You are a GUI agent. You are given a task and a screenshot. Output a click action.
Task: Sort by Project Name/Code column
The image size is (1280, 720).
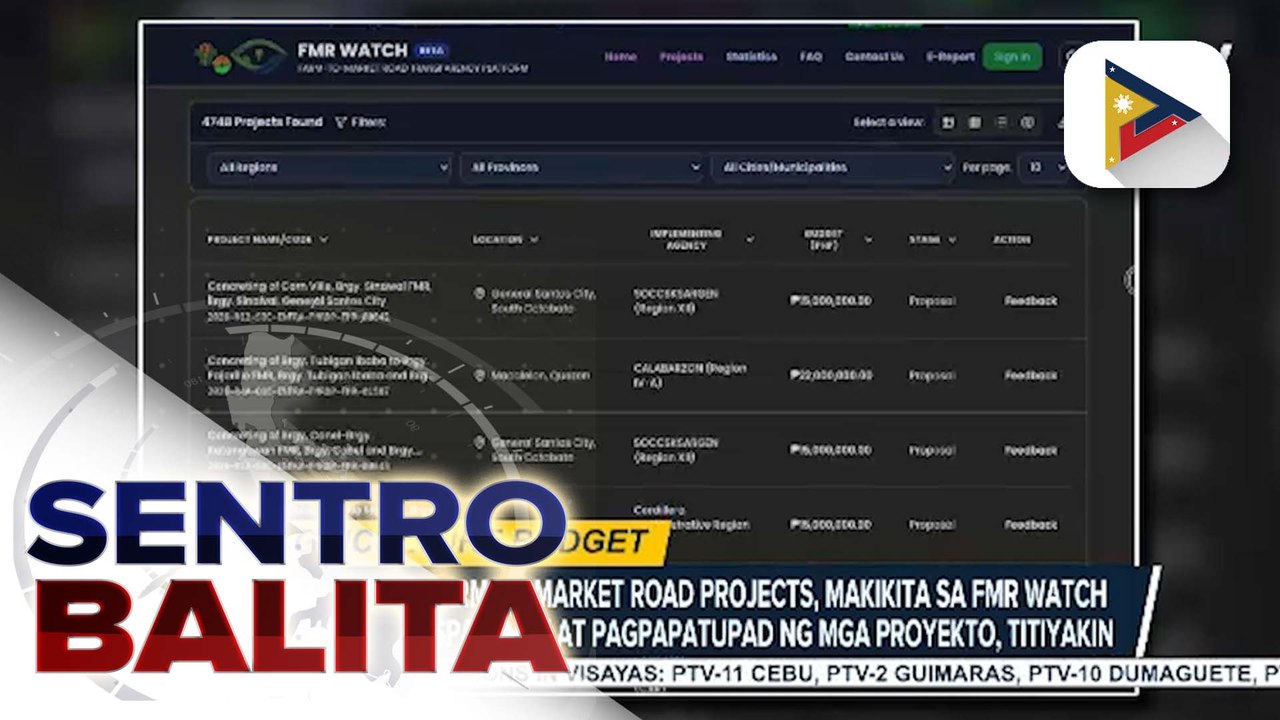tap(268, 240)
